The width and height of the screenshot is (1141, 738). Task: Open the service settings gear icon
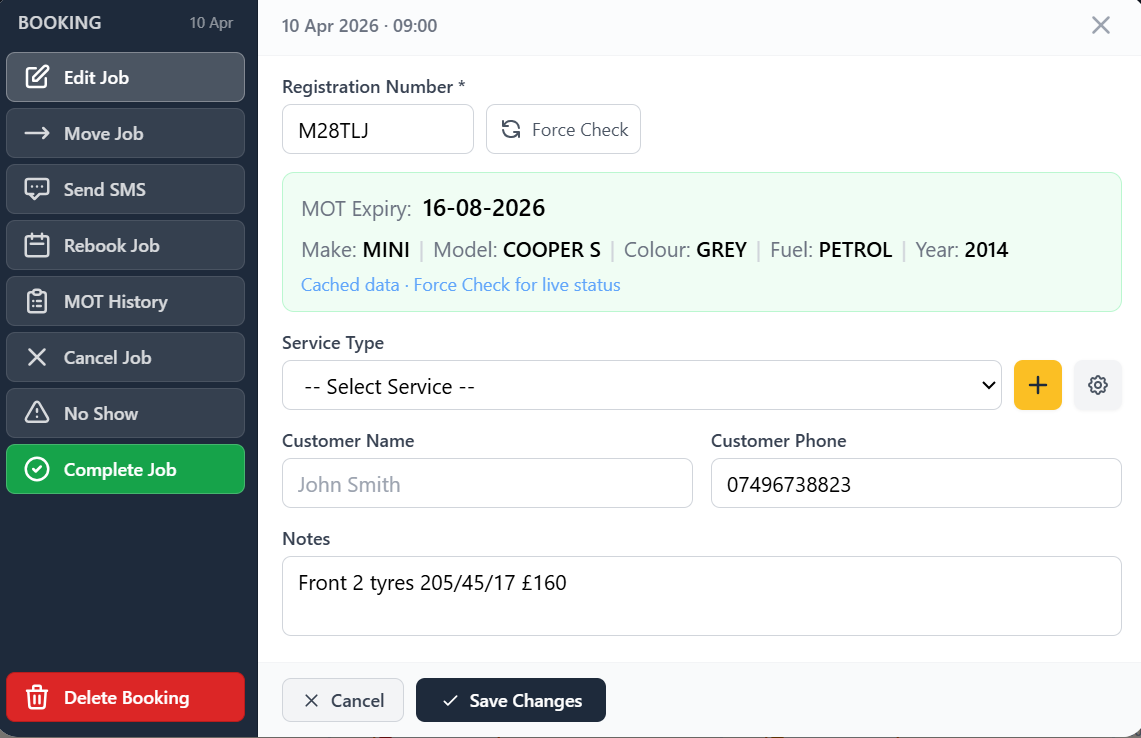tap(1097, 385)
